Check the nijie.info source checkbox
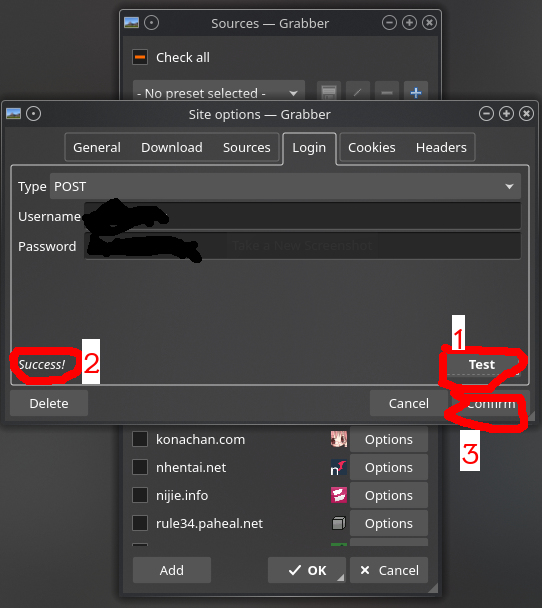The width and height of the screenshot is (542, 608). (x=140, y=495)
